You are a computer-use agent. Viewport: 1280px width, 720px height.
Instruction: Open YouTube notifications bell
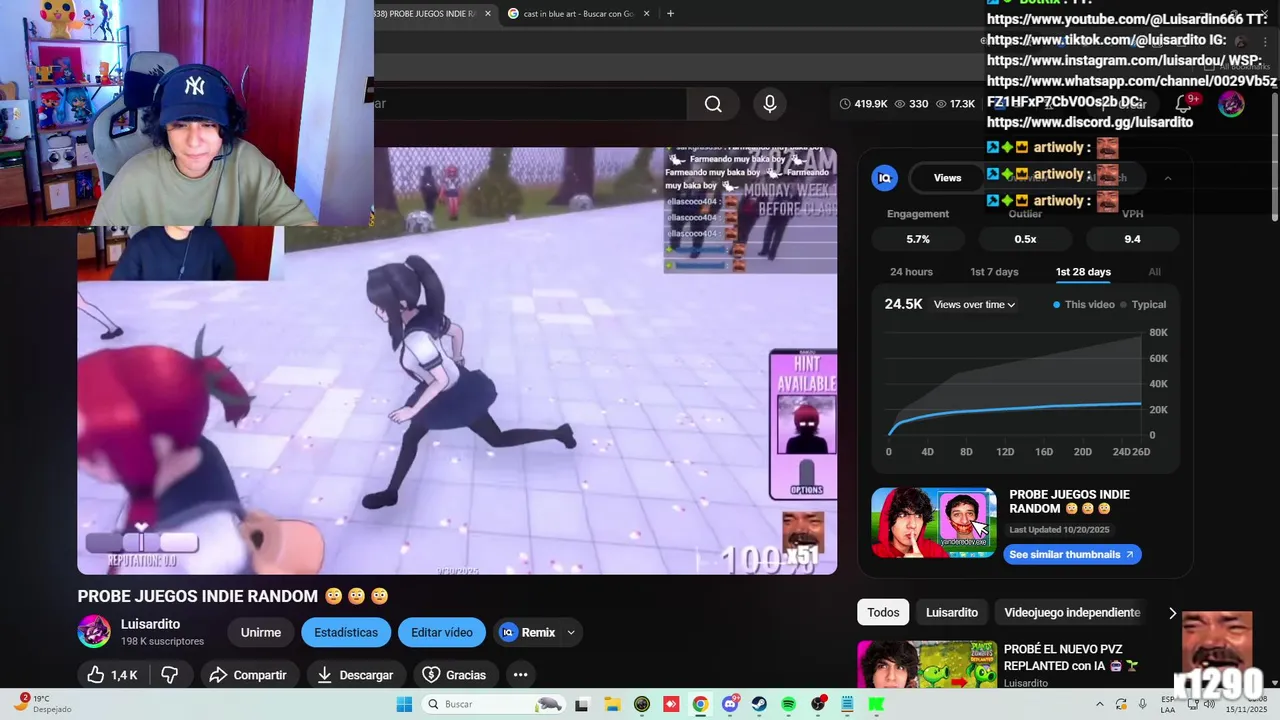[x=1184, y=104]
